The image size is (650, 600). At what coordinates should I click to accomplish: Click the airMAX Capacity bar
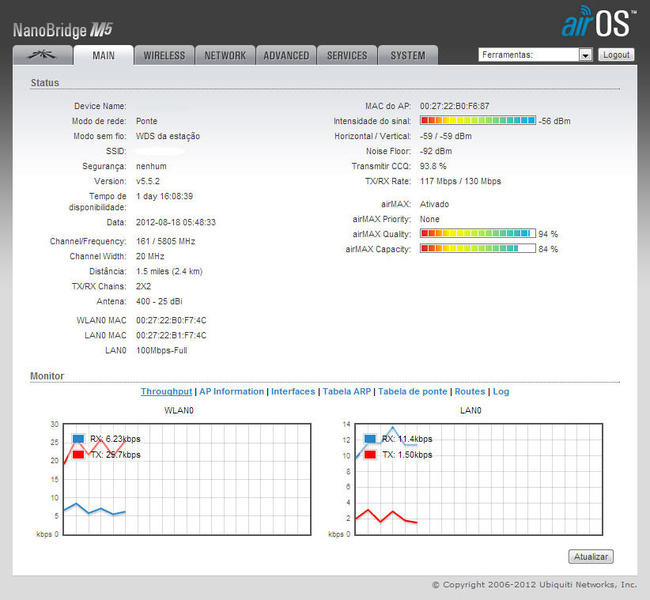tap(478, 248)
